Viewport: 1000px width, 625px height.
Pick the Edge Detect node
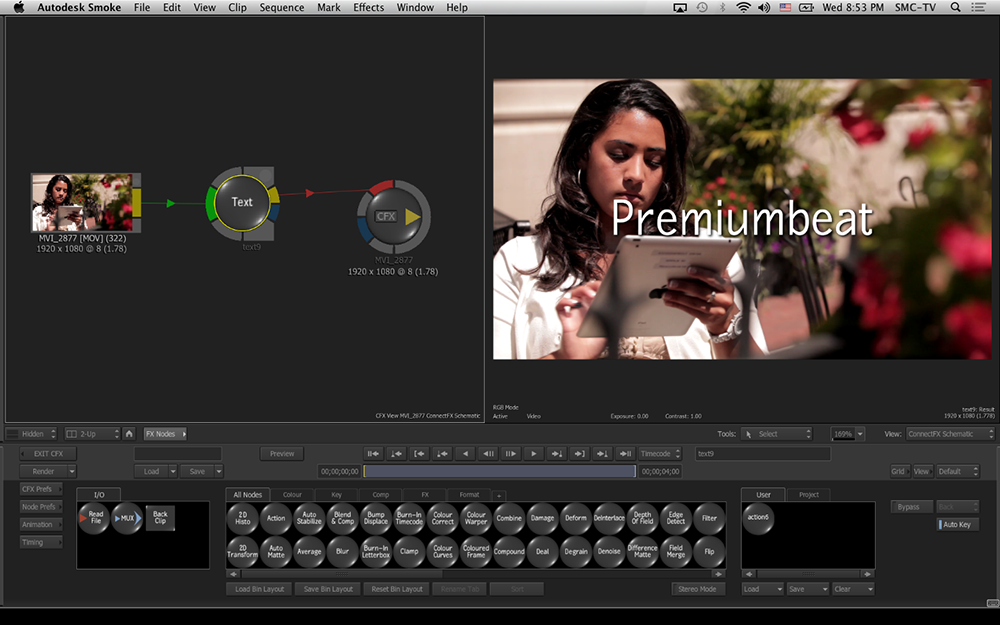(x=676, y=518)
